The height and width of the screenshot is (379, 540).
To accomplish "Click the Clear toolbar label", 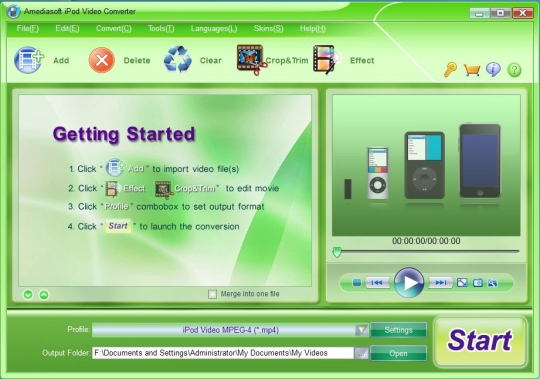I will 211,61.
